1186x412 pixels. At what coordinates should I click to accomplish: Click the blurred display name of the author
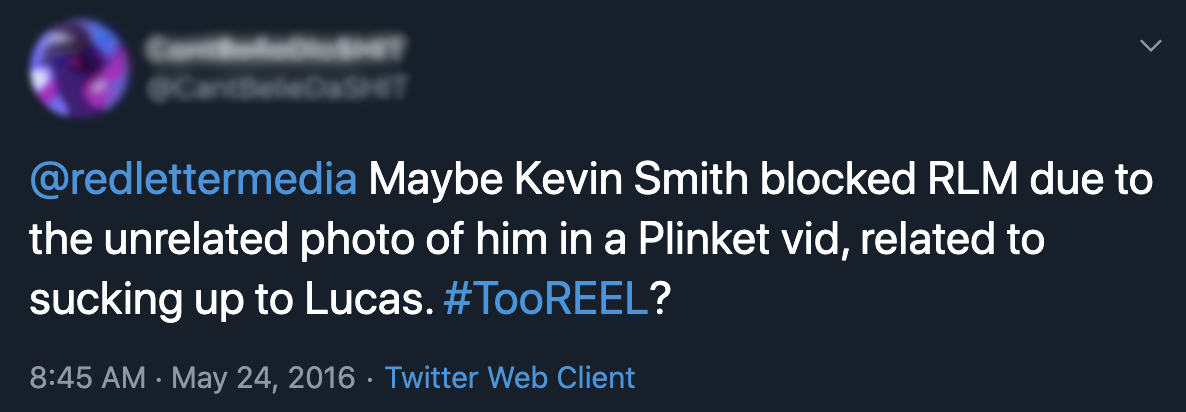[x=275, y=50]
